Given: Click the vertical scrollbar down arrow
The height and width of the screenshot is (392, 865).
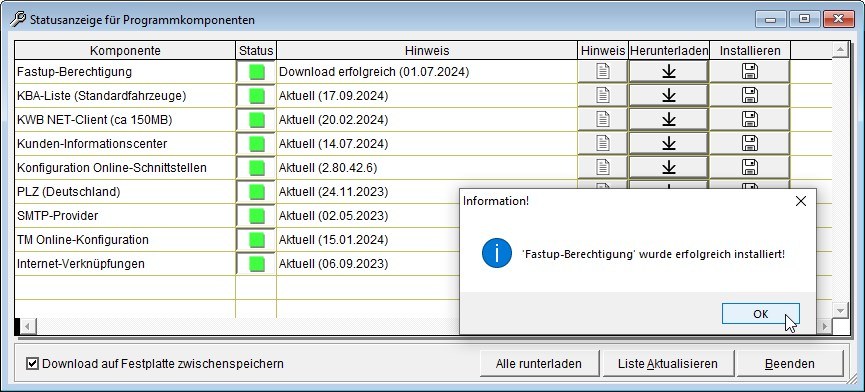Looking at the screenshot, I should coord(840,311).
